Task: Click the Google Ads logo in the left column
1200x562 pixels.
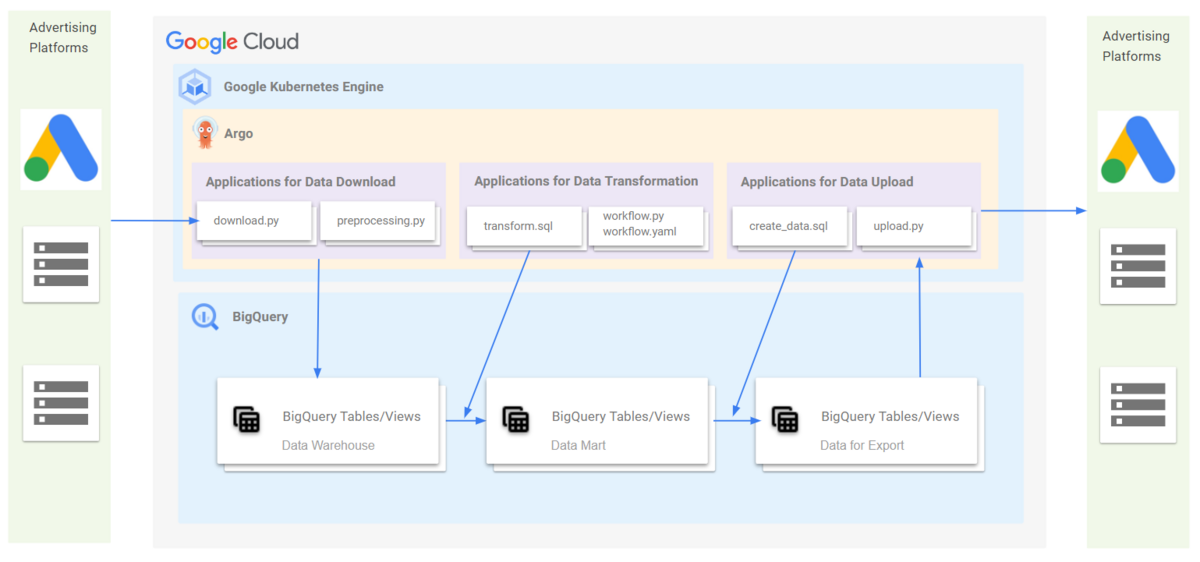Action: (x=61, y=149)
